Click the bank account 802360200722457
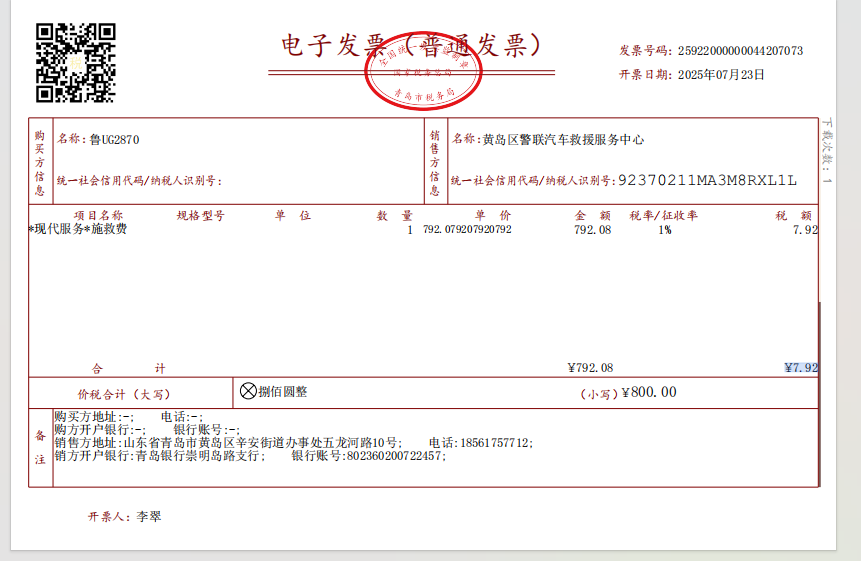Image resolution: width=861 pixels, height=561 pixels. pos(395,455)
